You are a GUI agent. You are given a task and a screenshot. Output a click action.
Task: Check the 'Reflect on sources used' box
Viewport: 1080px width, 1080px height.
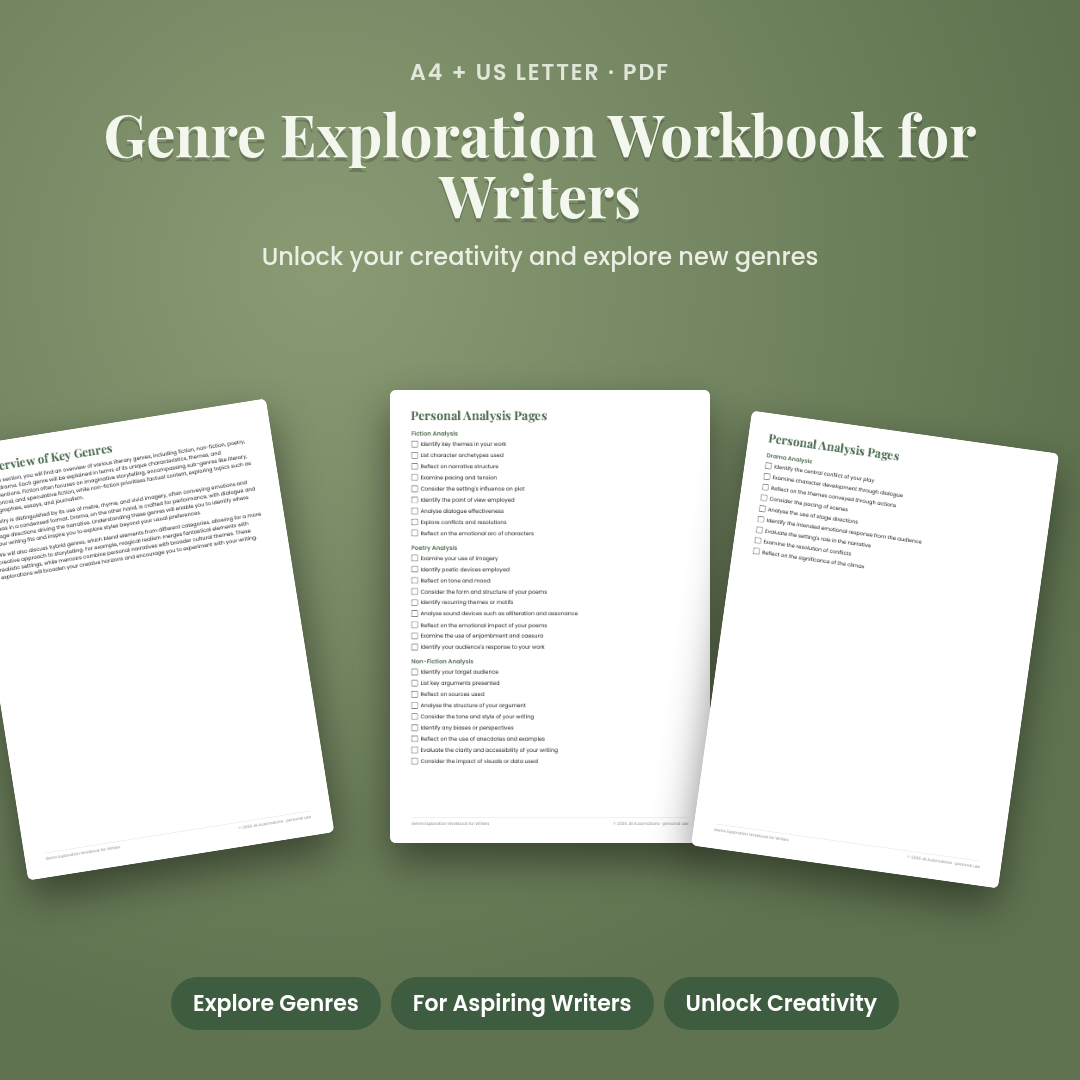coord(415,694)
